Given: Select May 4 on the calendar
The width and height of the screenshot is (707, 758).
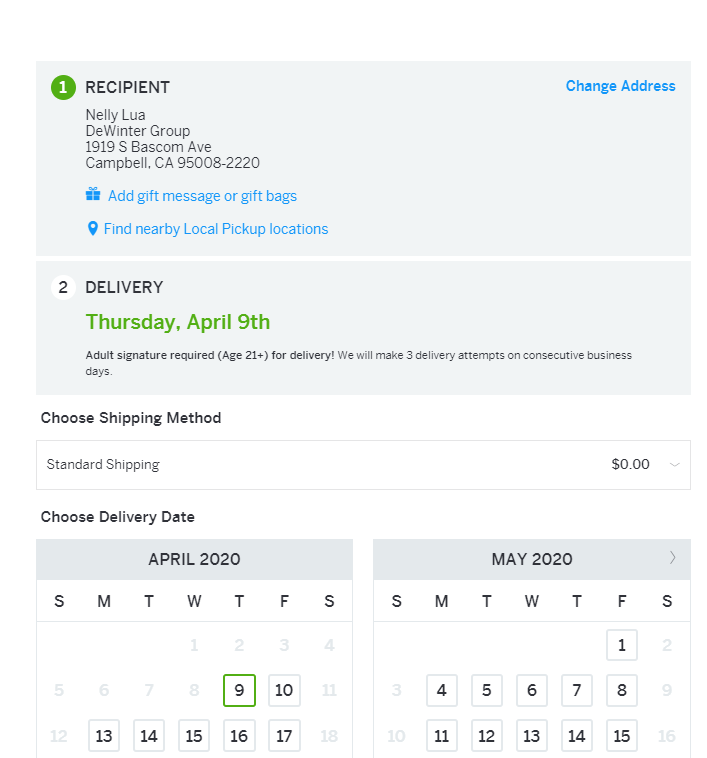Looking at the screenshot, I should click(442, 690).
